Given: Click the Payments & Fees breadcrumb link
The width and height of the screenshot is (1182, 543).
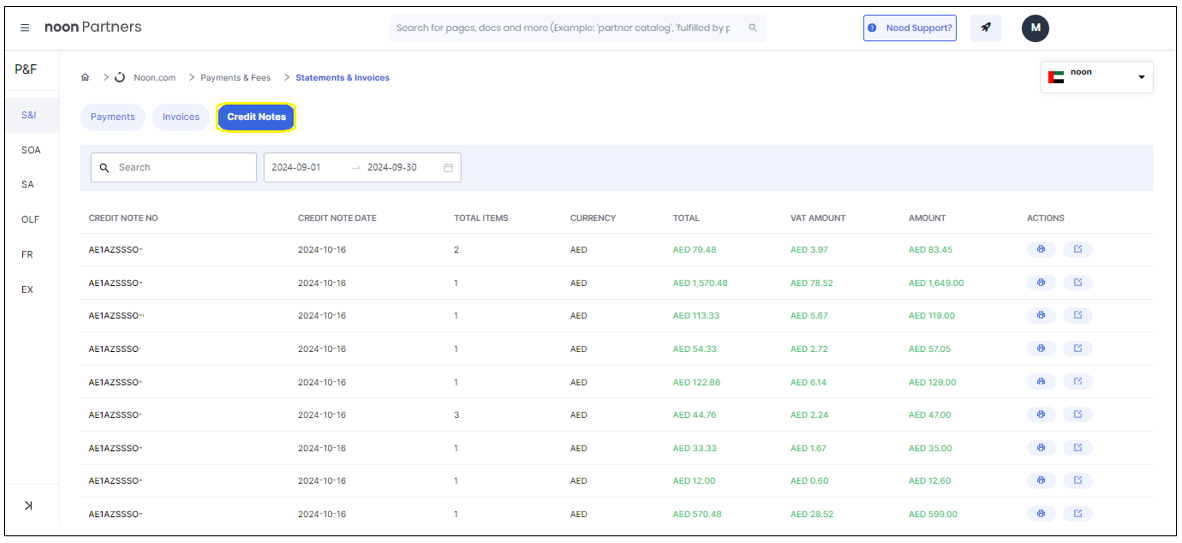Looking at the screenshot, I should (x=235, y=78).
